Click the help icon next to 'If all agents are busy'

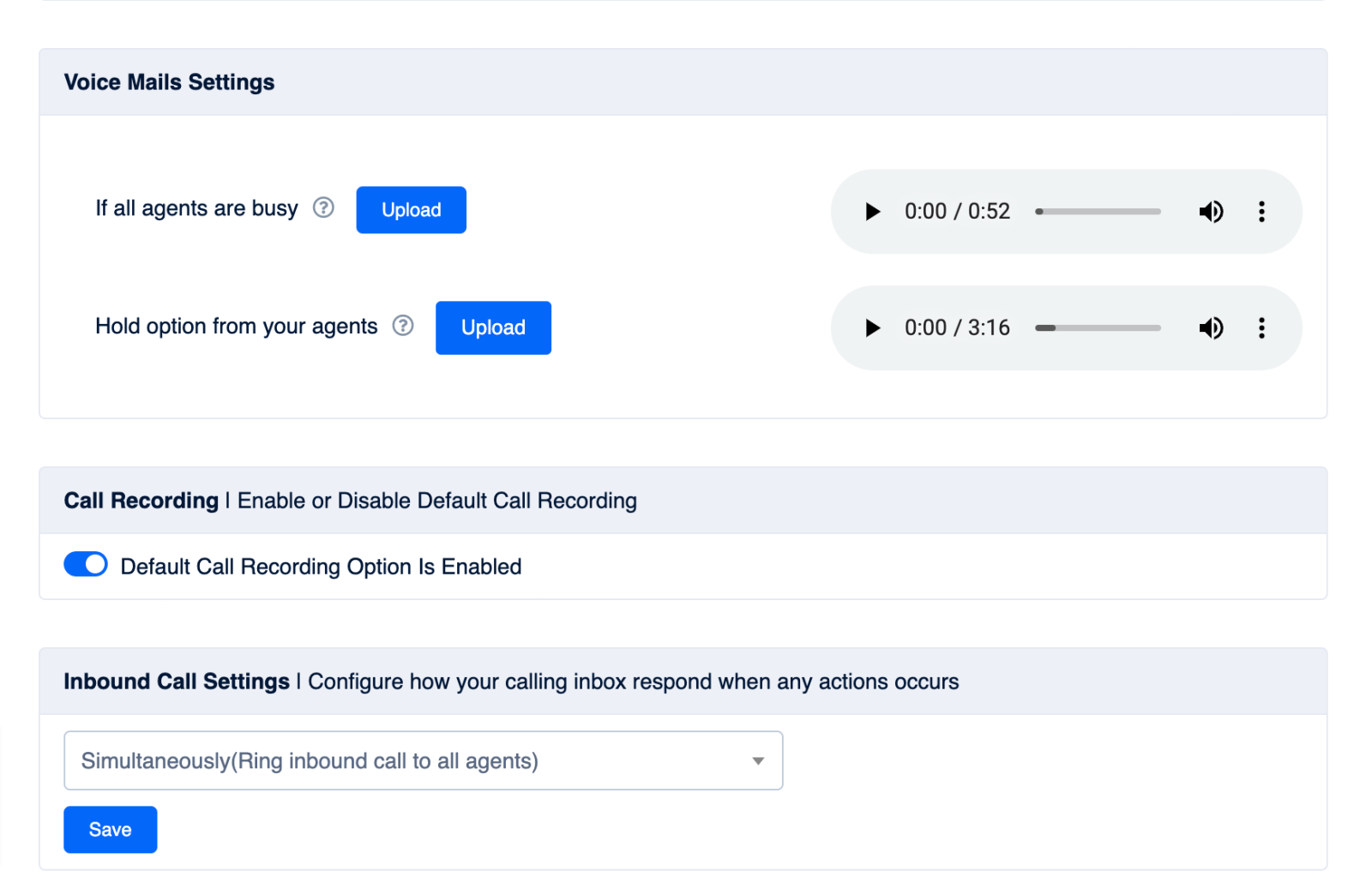point(323,207)
